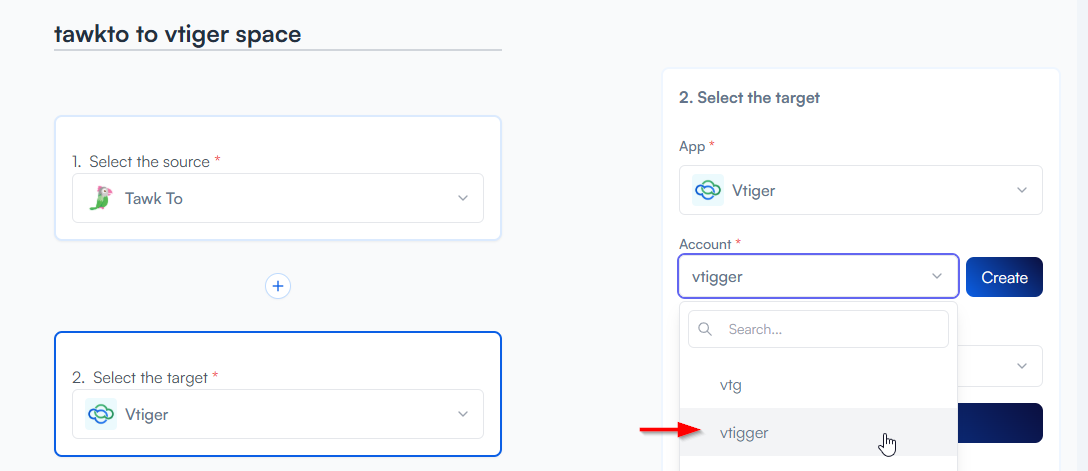Image resolution: width=1088 pixels, height=471 pixels.
Task: Click the dark blue button behind the list
Action: pyautogui.click(x=1000, y=423)
